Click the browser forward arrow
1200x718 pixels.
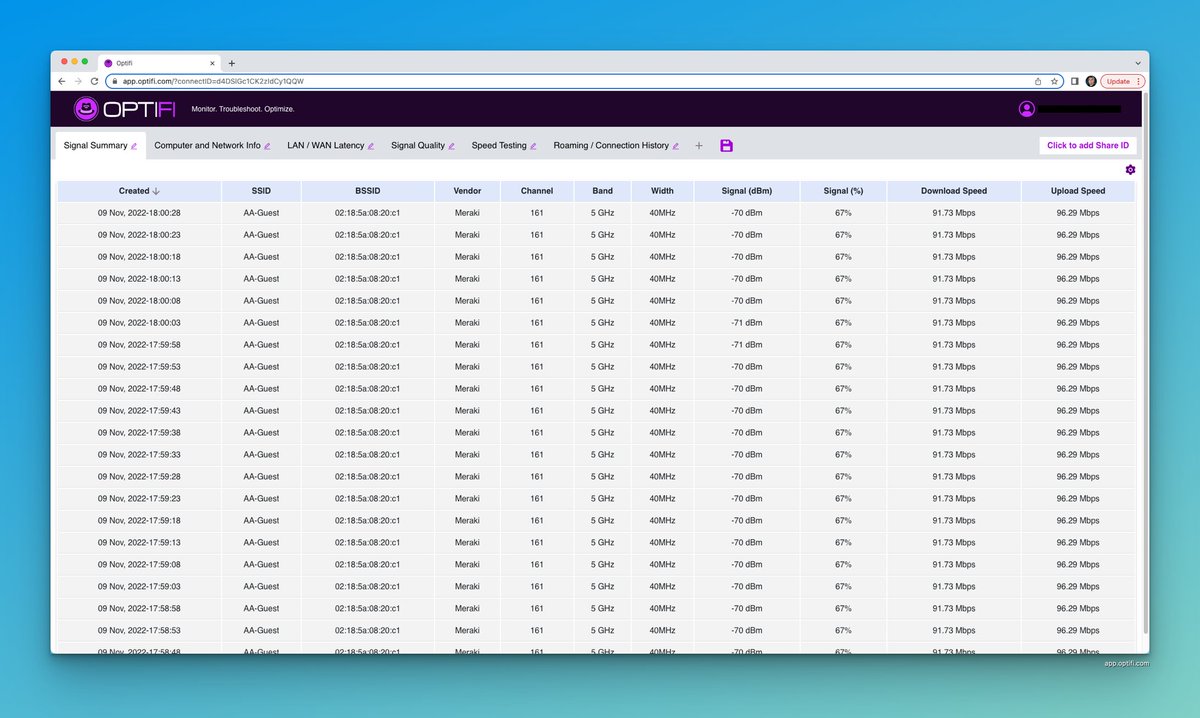[x=79, y=81]
